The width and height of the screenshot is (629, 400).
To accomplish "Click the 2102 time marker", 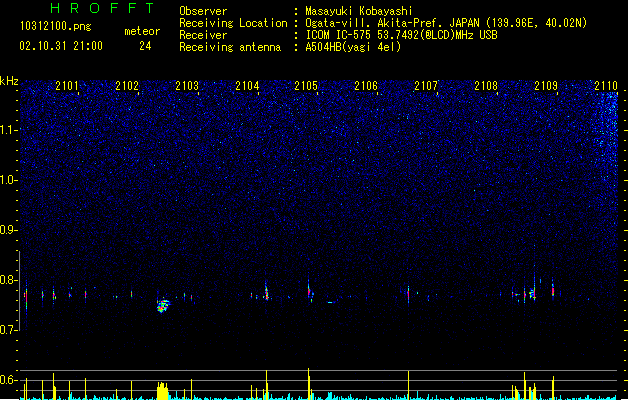I will pos(127,85).
